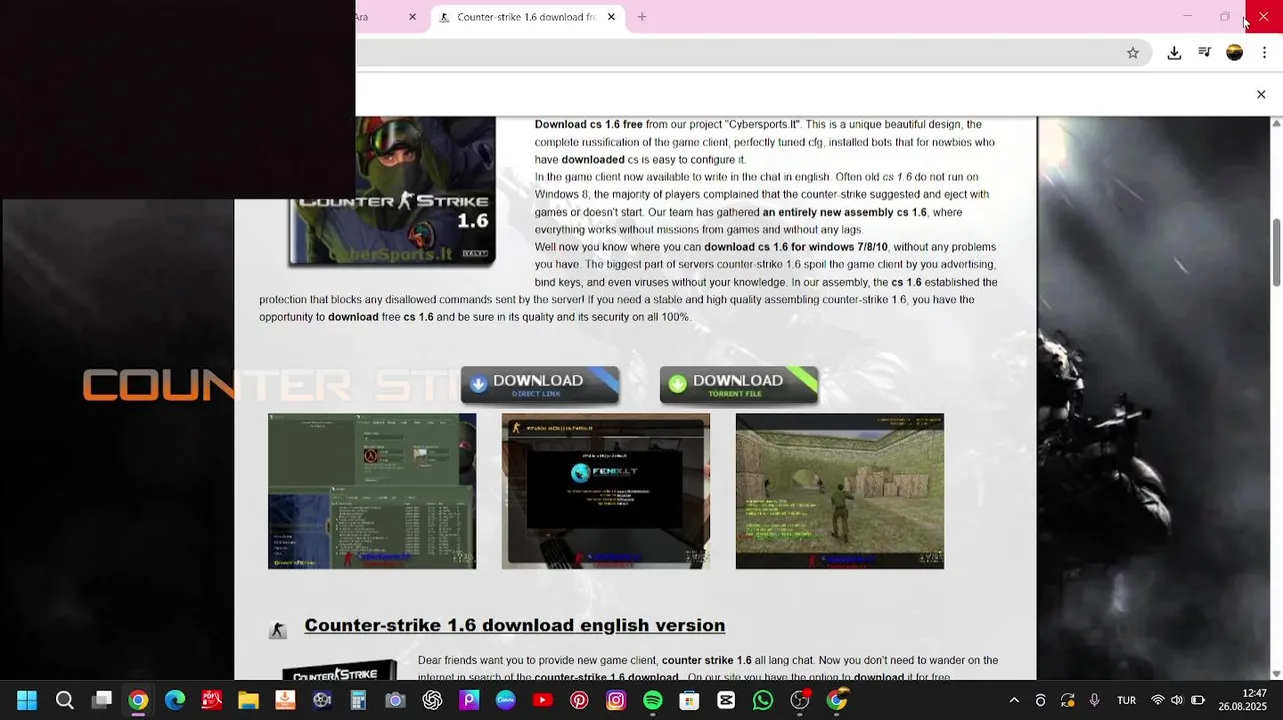
Task: Switch TUR keyboard language indicator
Action: click(x=1126, y=701)
